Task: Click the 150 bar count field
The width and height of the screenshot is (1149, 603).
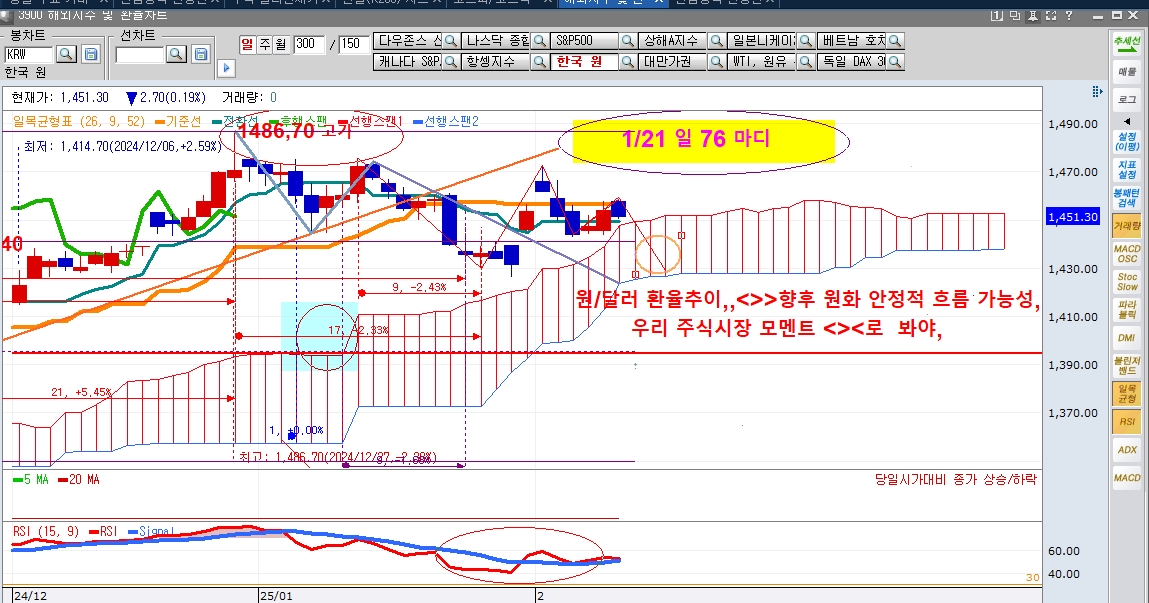Action: [x=353, y=45]
